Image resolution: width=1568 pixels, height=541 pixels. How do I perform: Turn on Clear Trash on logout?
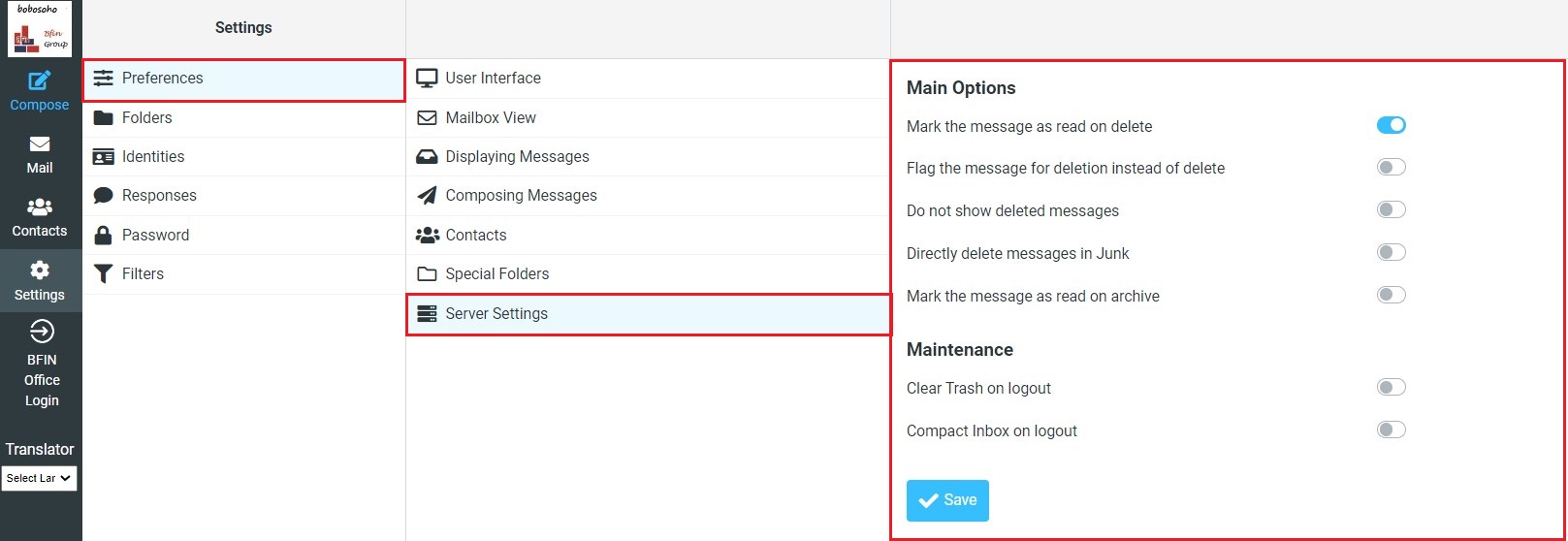[x=1391, y=388]
